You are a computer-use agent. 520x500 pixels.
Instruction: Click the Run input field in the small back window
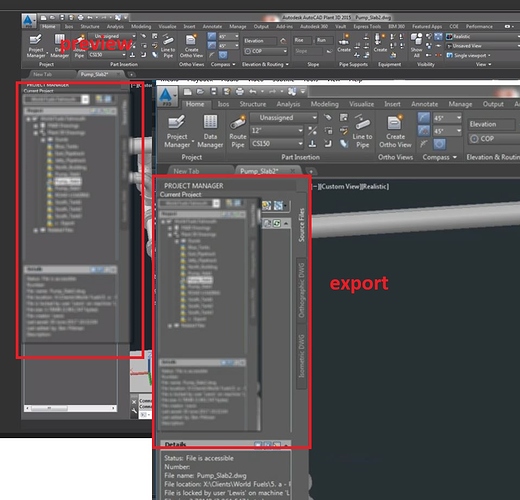click(324, 40)
